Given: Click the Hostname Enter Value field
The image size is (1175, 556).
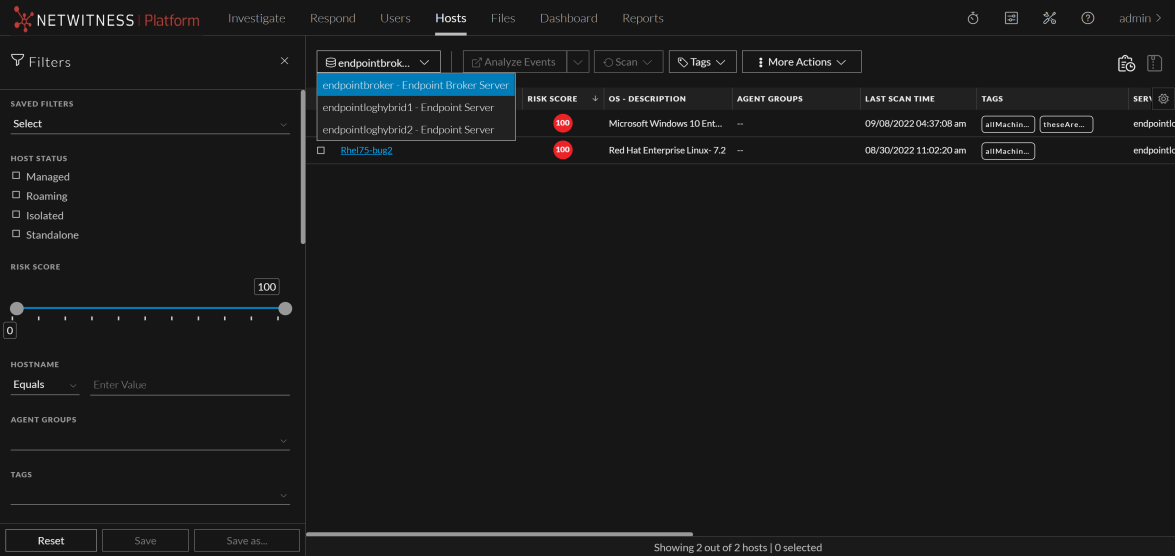Looking at the screenshot, I should 190,384.
